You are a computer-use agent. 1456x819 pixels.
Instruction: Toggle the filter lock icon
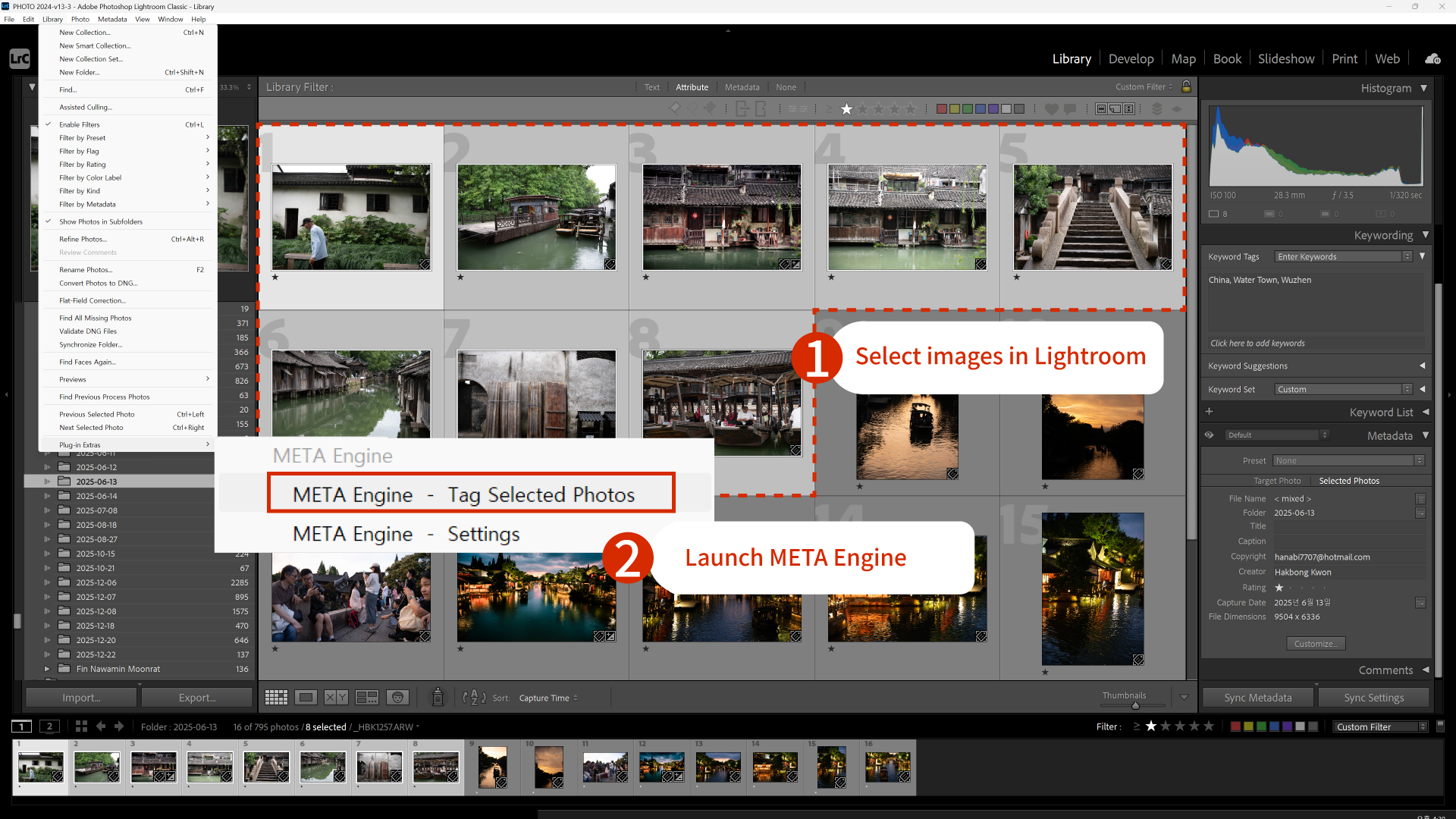(x=1187, y=86)
